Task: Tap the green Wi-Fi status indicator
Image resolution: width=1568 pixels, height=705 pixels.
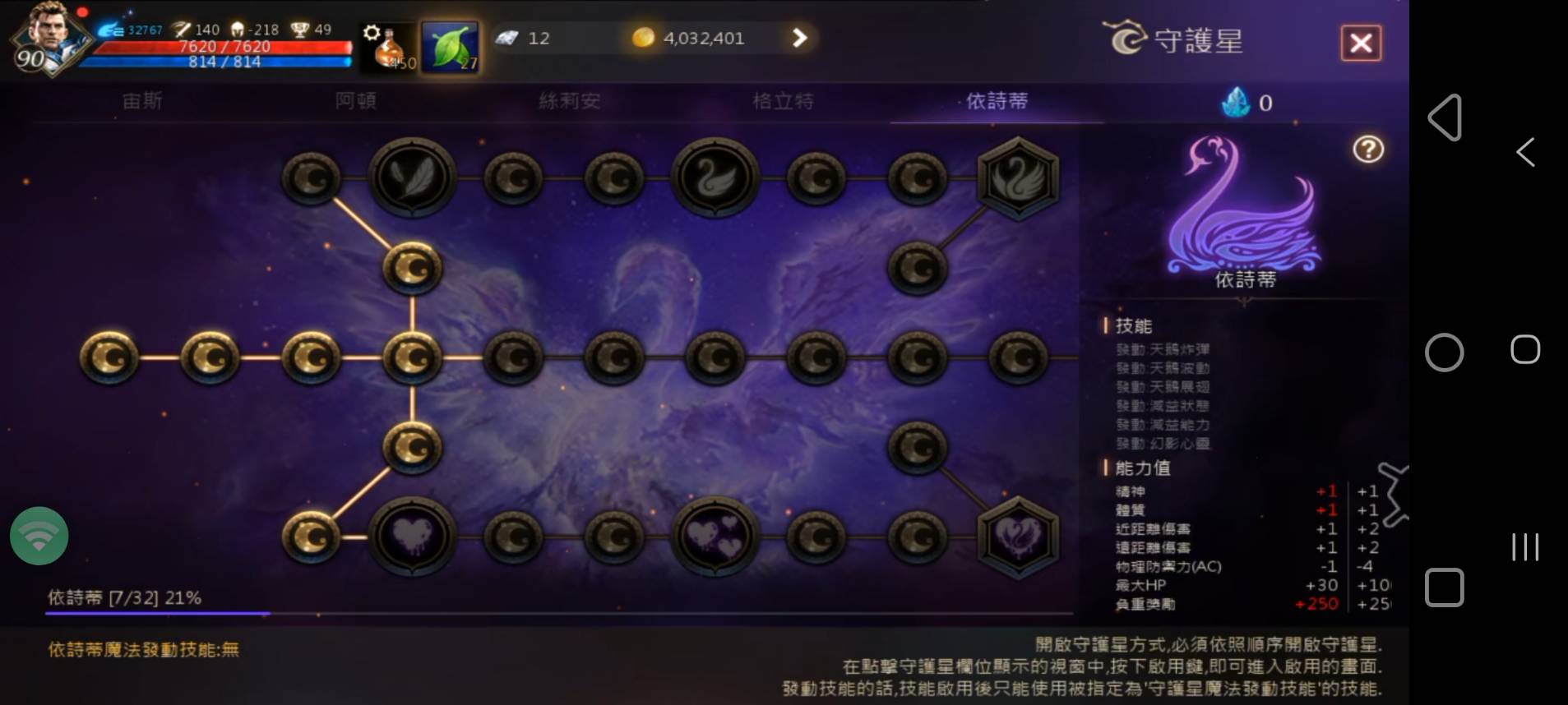Action: (x=39, y=536)
